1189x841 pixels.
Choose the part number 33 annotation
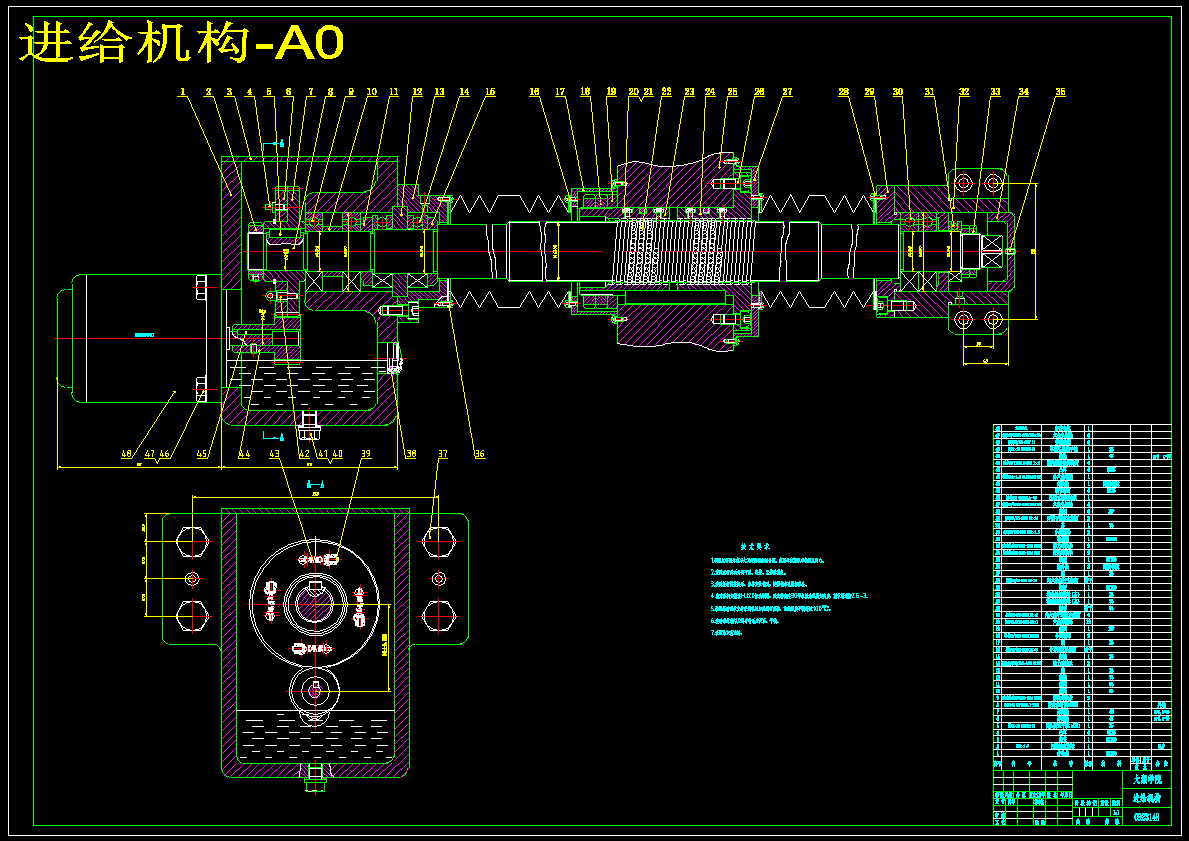click(996, 93)
